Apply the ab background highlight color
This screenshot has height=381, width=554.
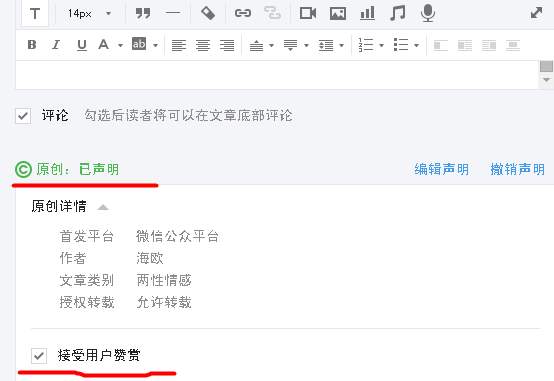click(139, 44)
